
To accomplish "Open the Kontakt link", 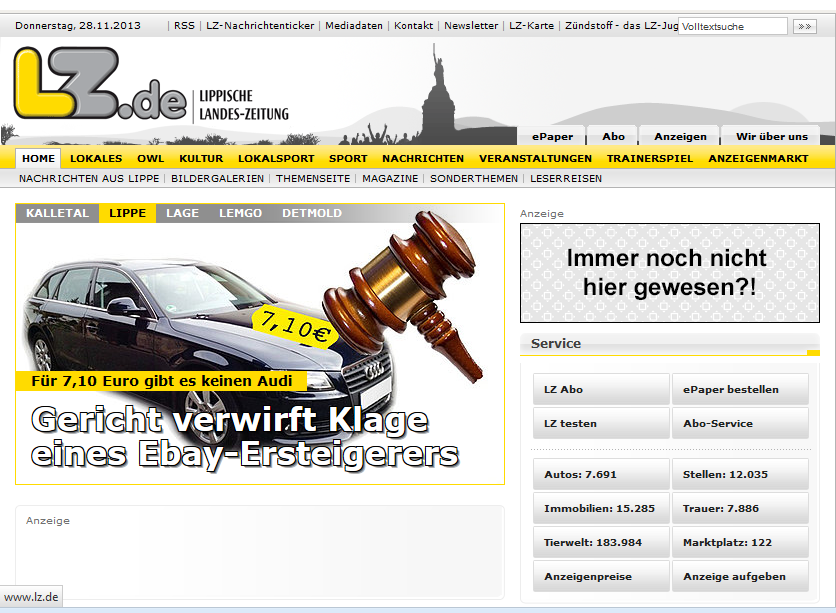I will pos(414,26).
